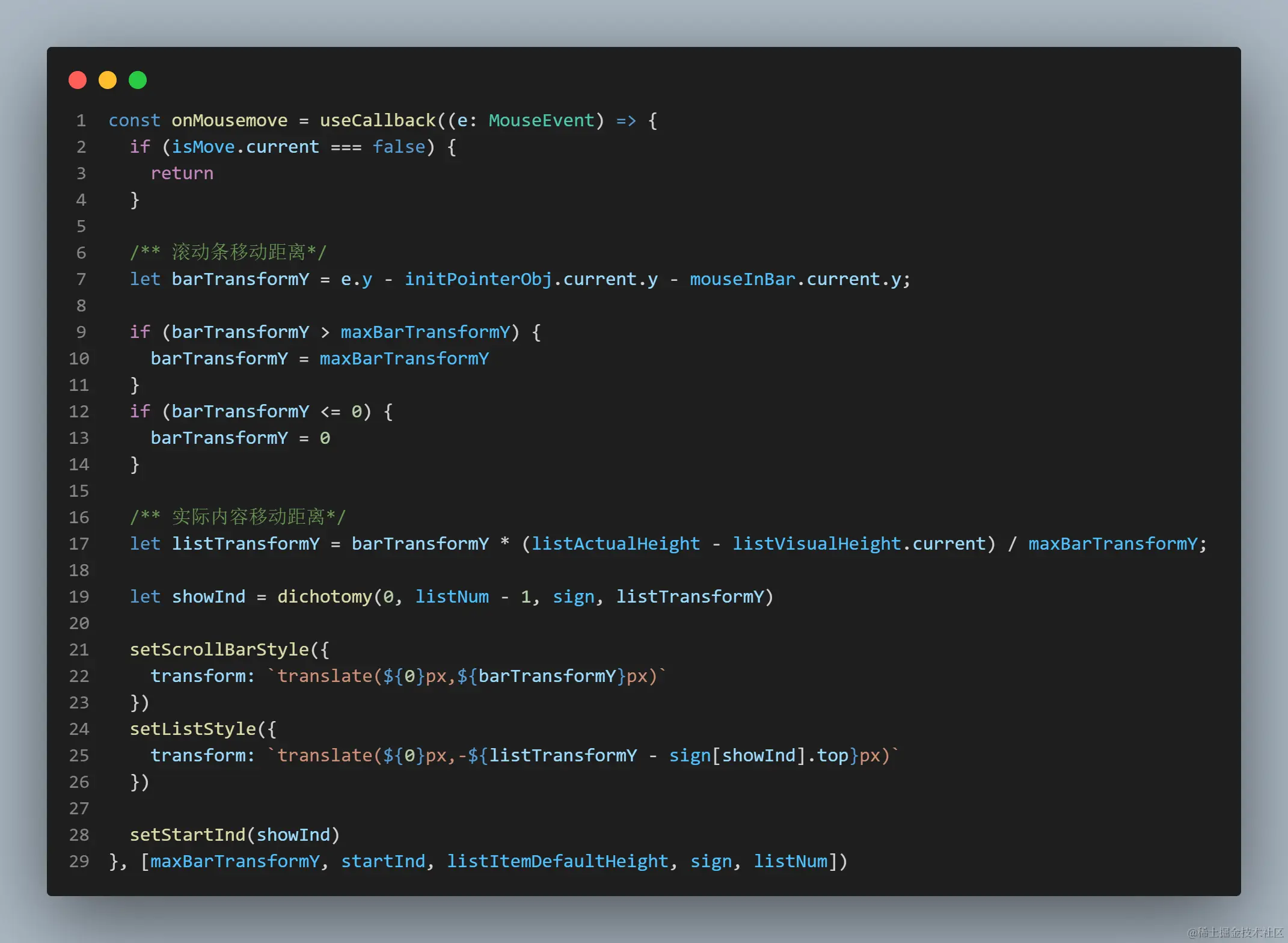Select the 滚动条移动距离 comment
Viewport: 1288px width, 943px height.
pyautogui.click(x=228, y=252)
